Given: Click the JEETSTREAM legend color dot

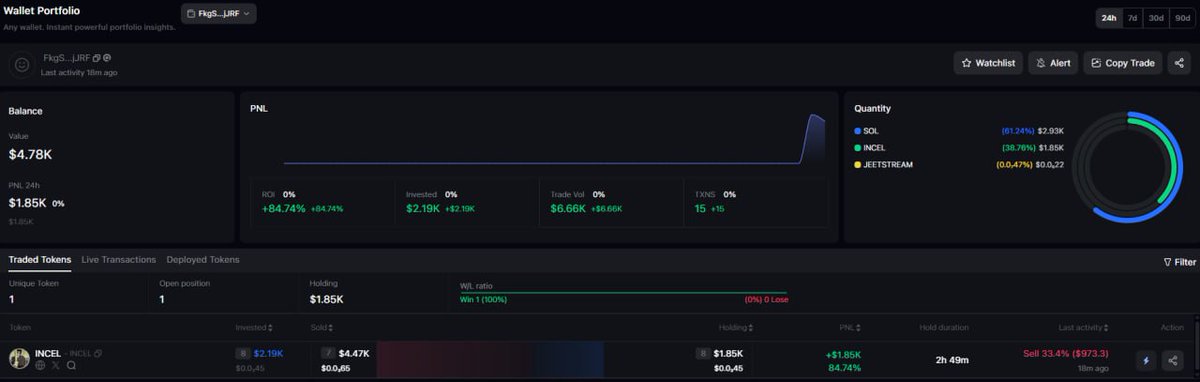Looking at the screenshot, I should (857, 164).
